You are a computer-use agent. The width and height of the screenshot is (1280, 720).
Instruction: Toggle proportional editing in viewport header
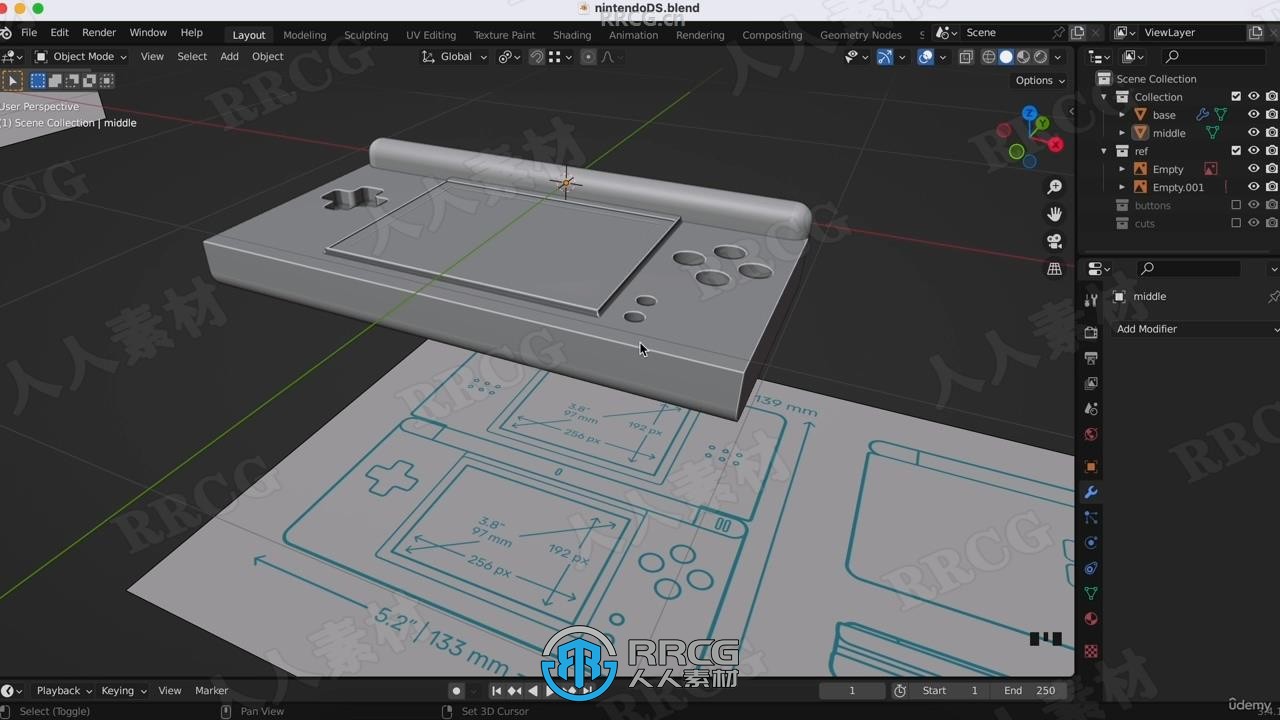click(x=588, y=57)
